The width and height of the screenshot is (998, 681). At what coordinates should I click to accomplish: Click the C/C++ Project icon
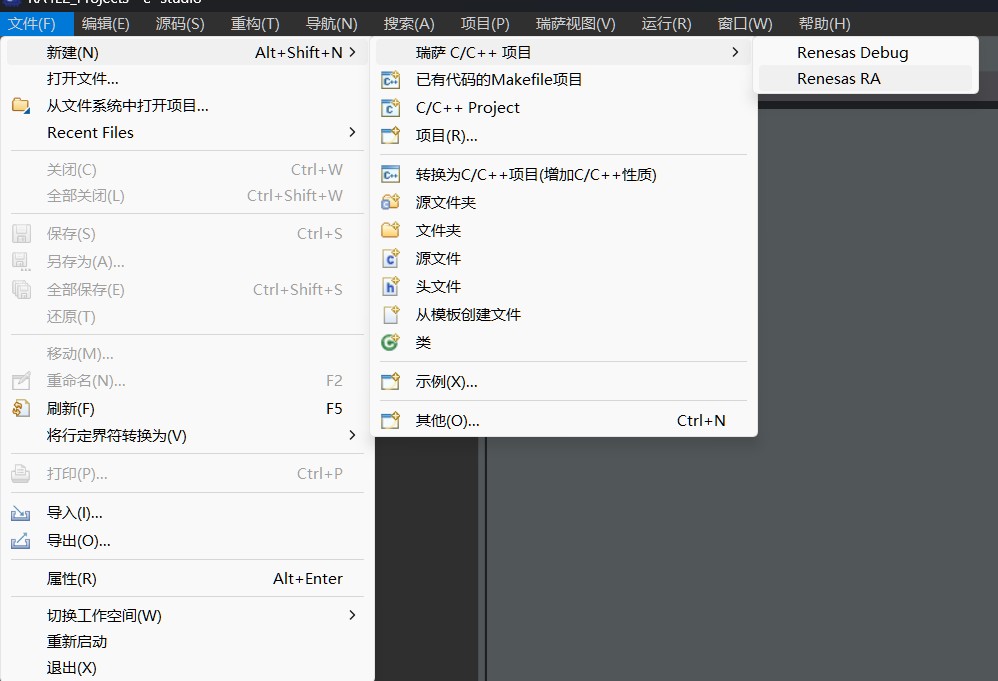pyautogui.click(x=391, y=108)
